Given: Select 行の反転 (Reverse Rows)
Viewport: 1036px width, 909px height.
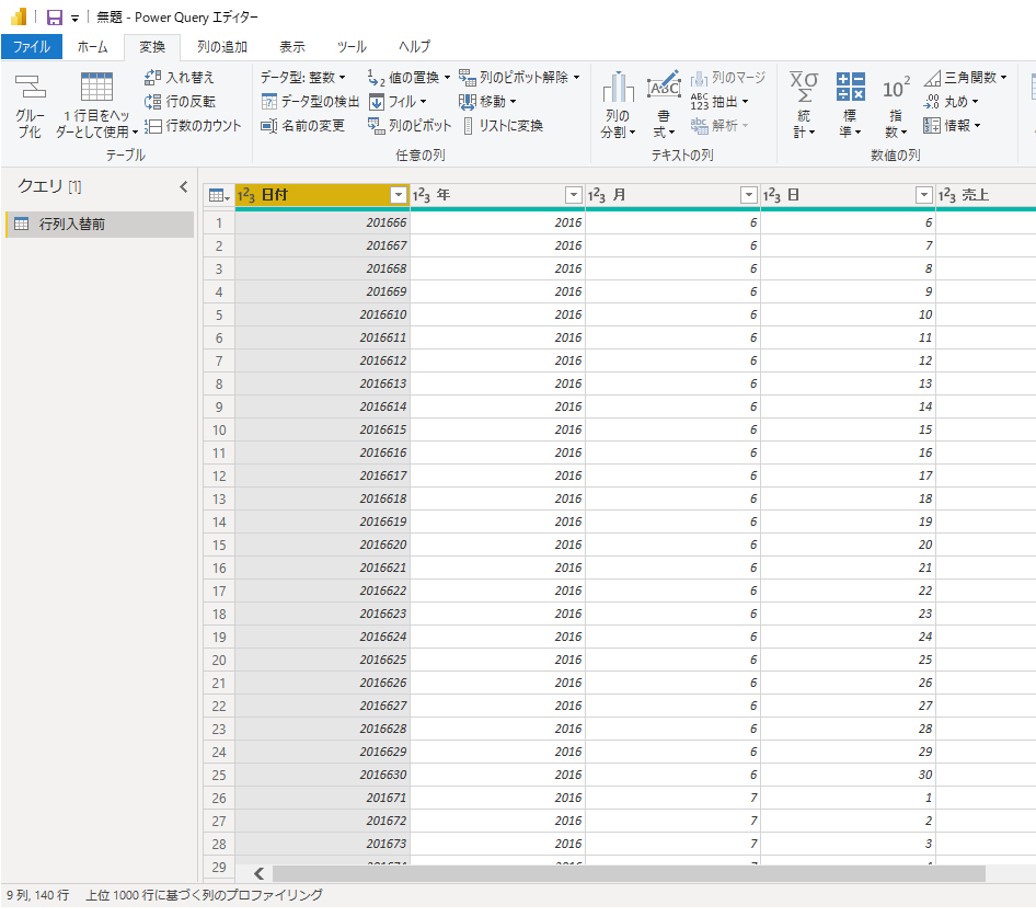Looking at the screenshot, I should pyautogui.click(x=180, y=101).
